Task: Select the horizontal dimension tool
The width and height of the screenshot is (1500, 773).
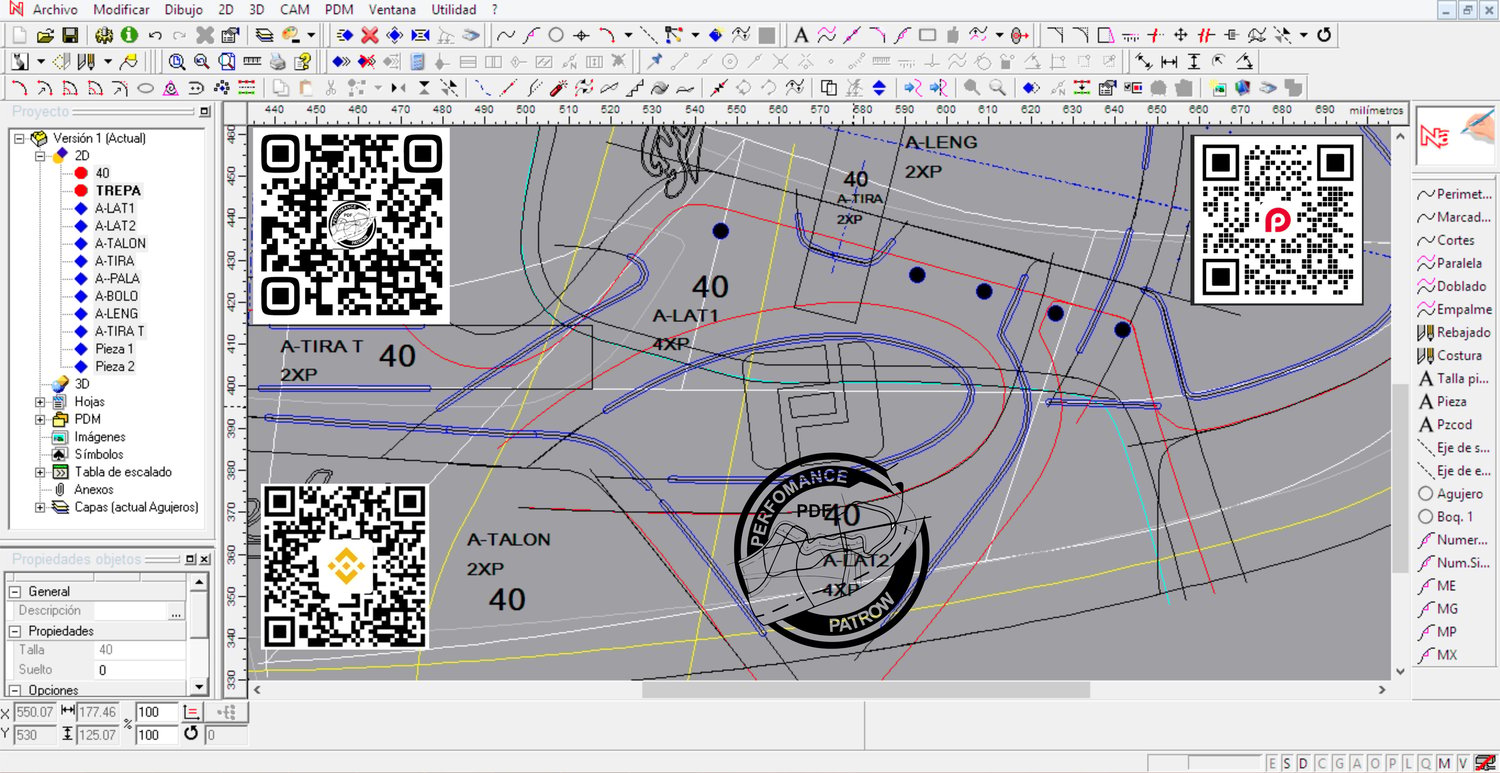Action: coord(1169,62)
